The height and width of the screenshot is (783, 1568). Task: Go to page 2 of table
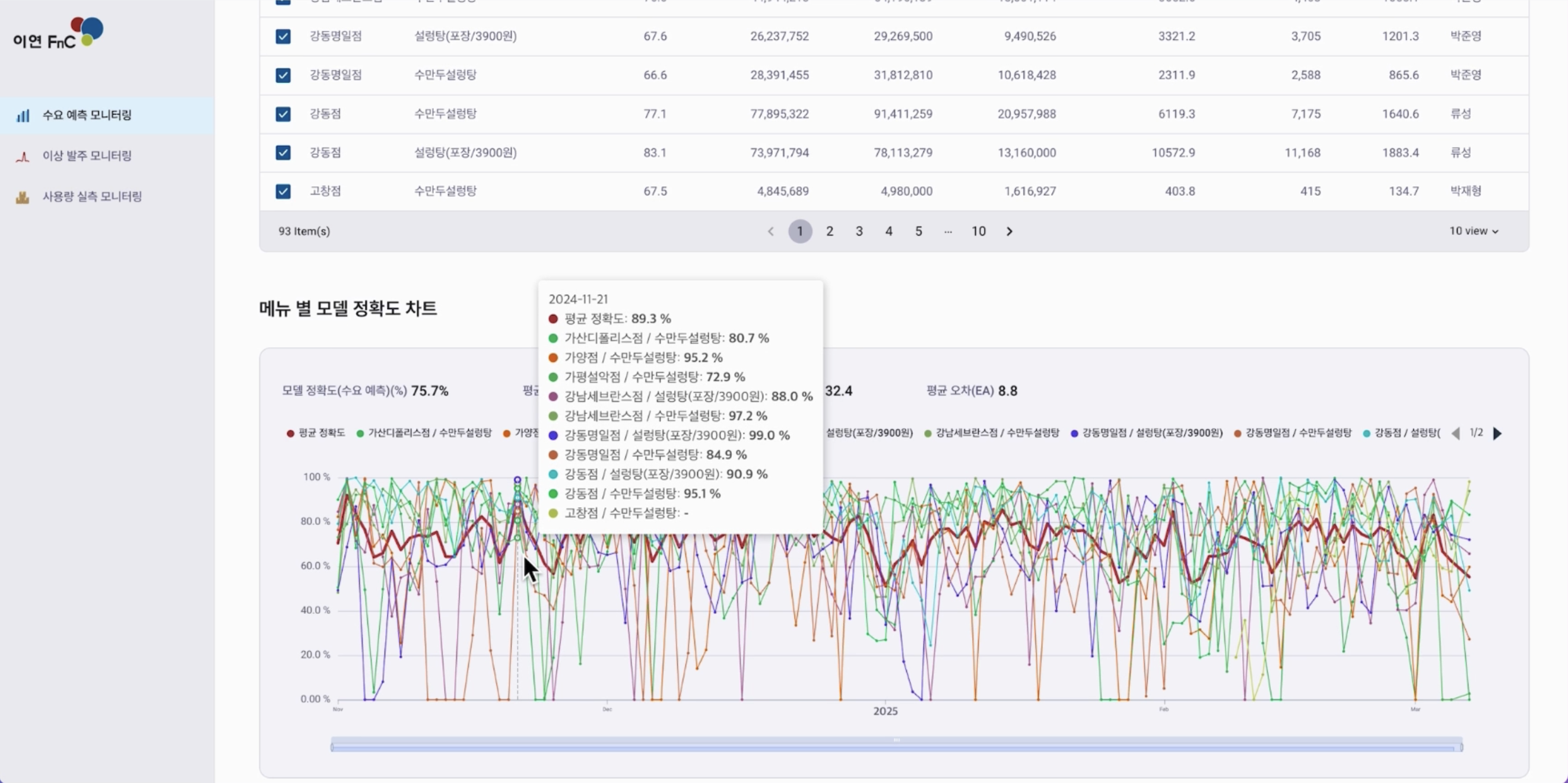coord(829,231)
